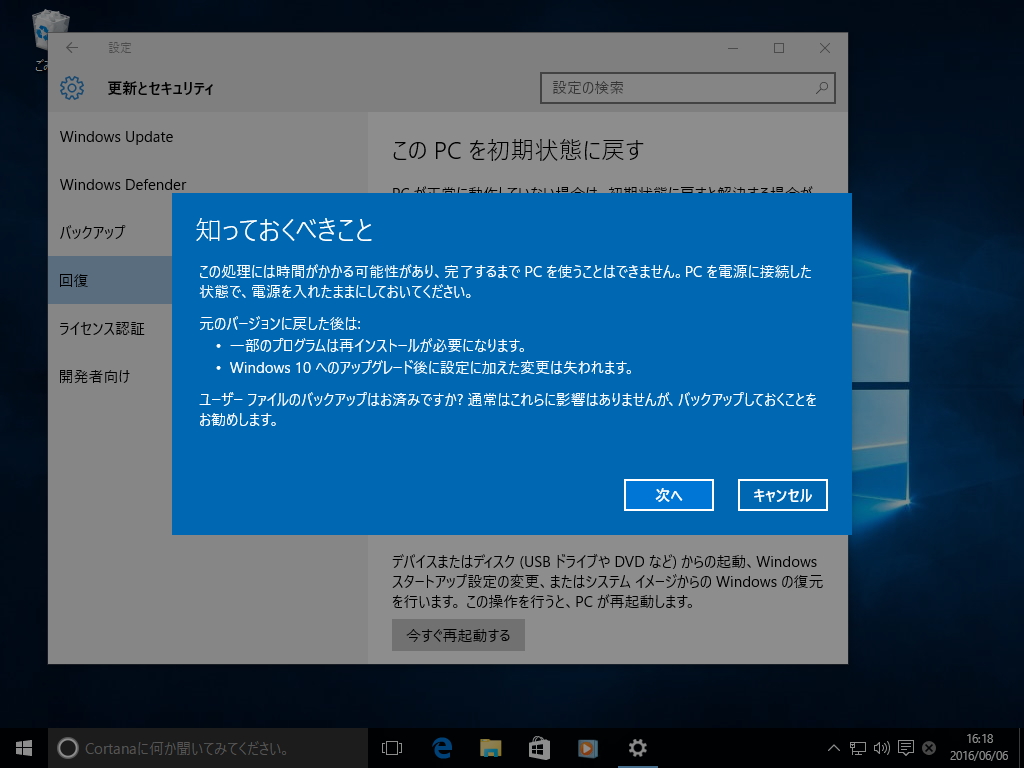Select 次へ to continue the reset
The width and height of the screenshot is (1024, 768).
coord(668,494)
